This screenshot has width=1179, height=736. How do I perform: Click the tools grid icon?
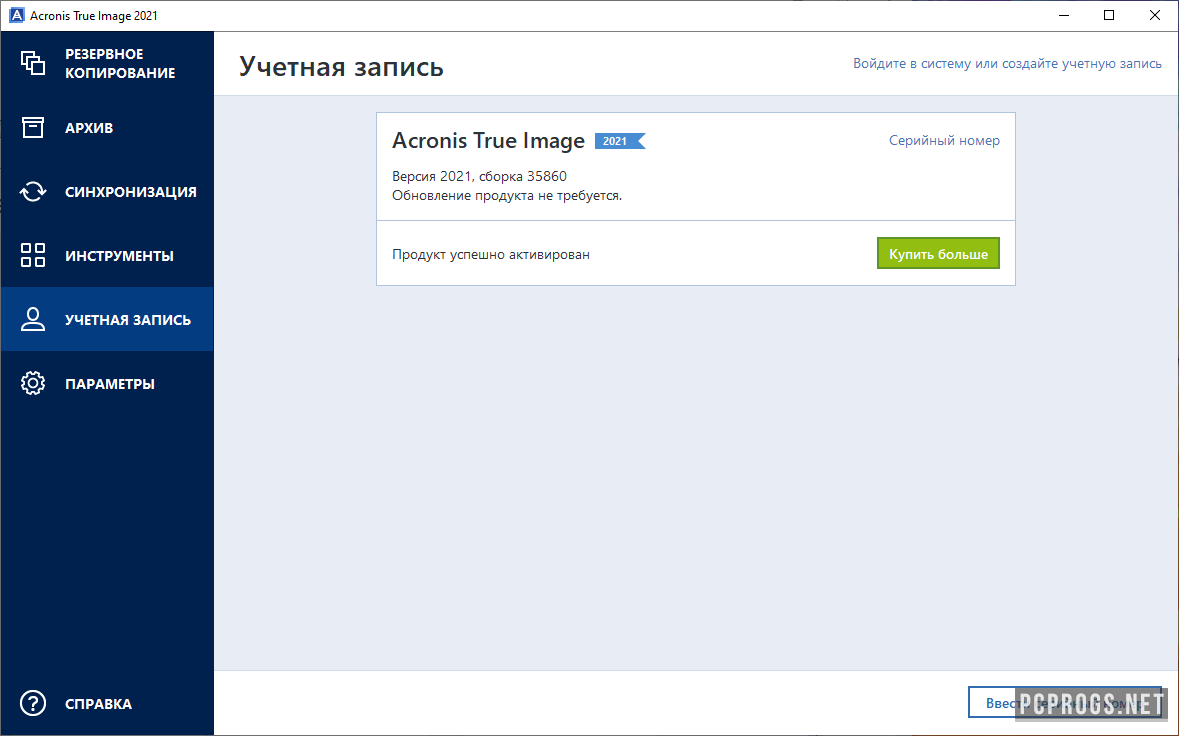pyautogui.click(x=33, y=256)
